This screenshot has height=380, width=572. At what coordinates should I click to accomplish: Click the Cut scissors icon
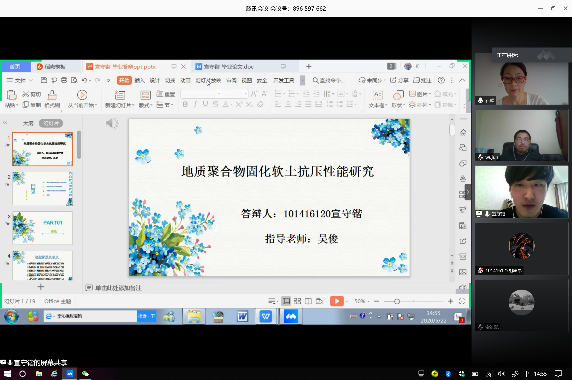tap(26, 94)
